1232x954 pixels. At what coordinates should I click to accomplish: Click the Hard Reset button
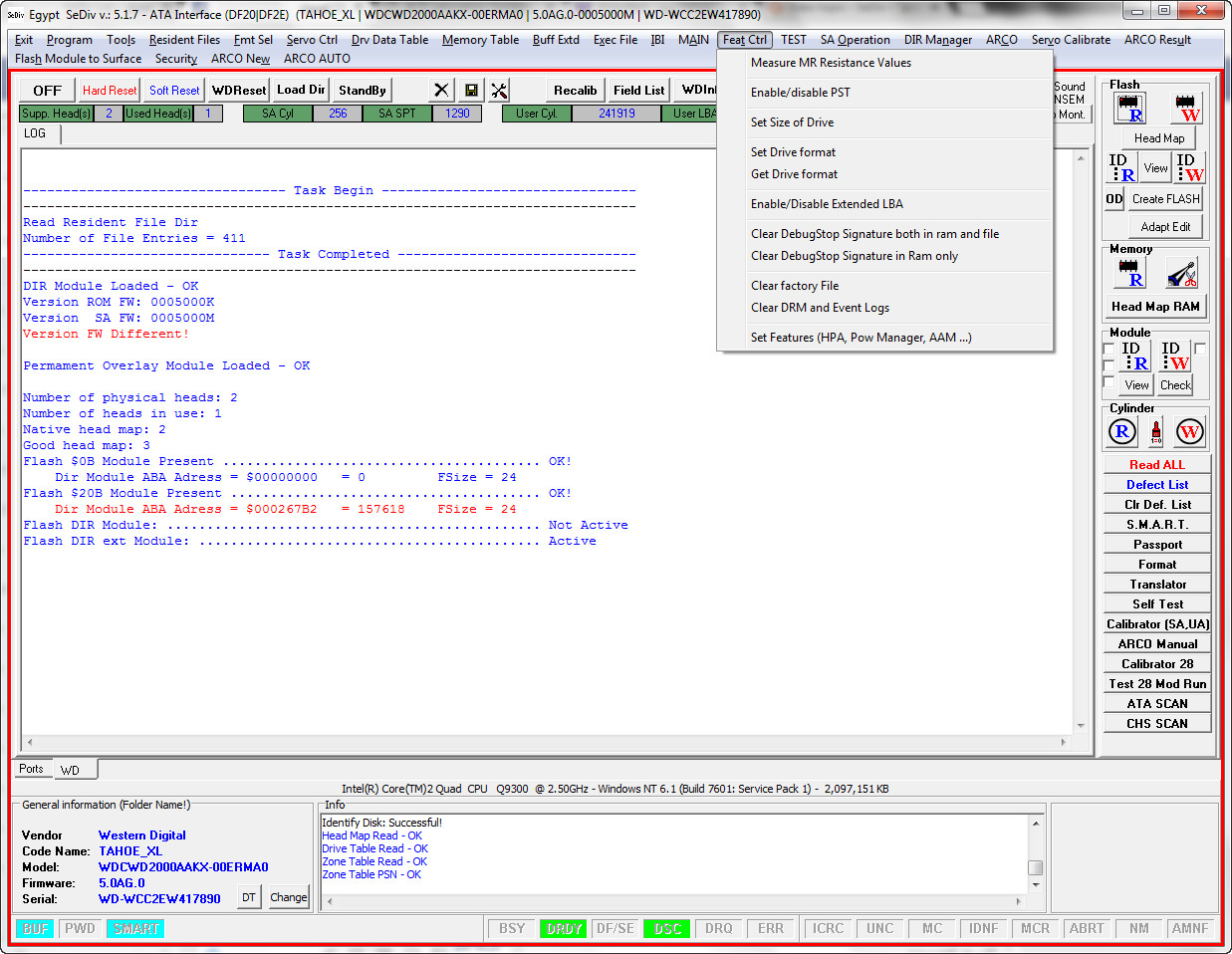click(x=110, y=90)
